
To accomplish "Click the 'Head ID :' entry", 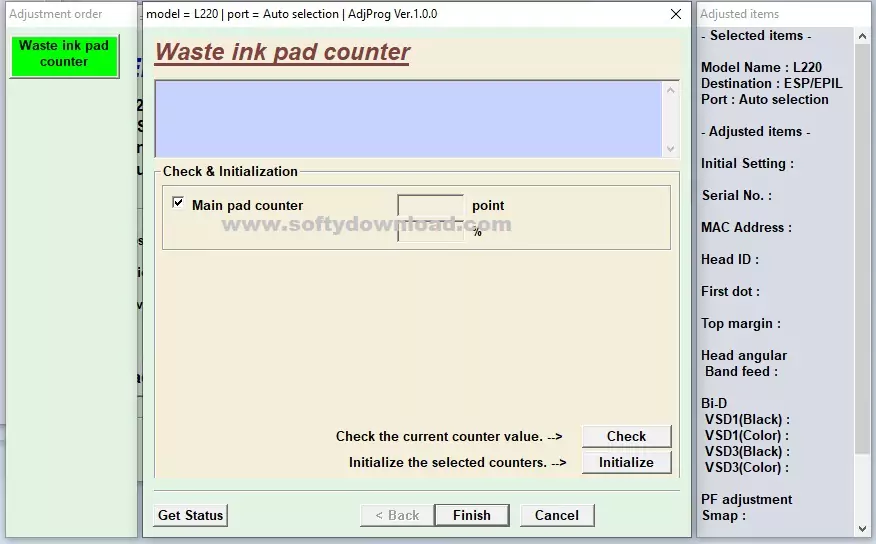I will (x=730, y=260).
